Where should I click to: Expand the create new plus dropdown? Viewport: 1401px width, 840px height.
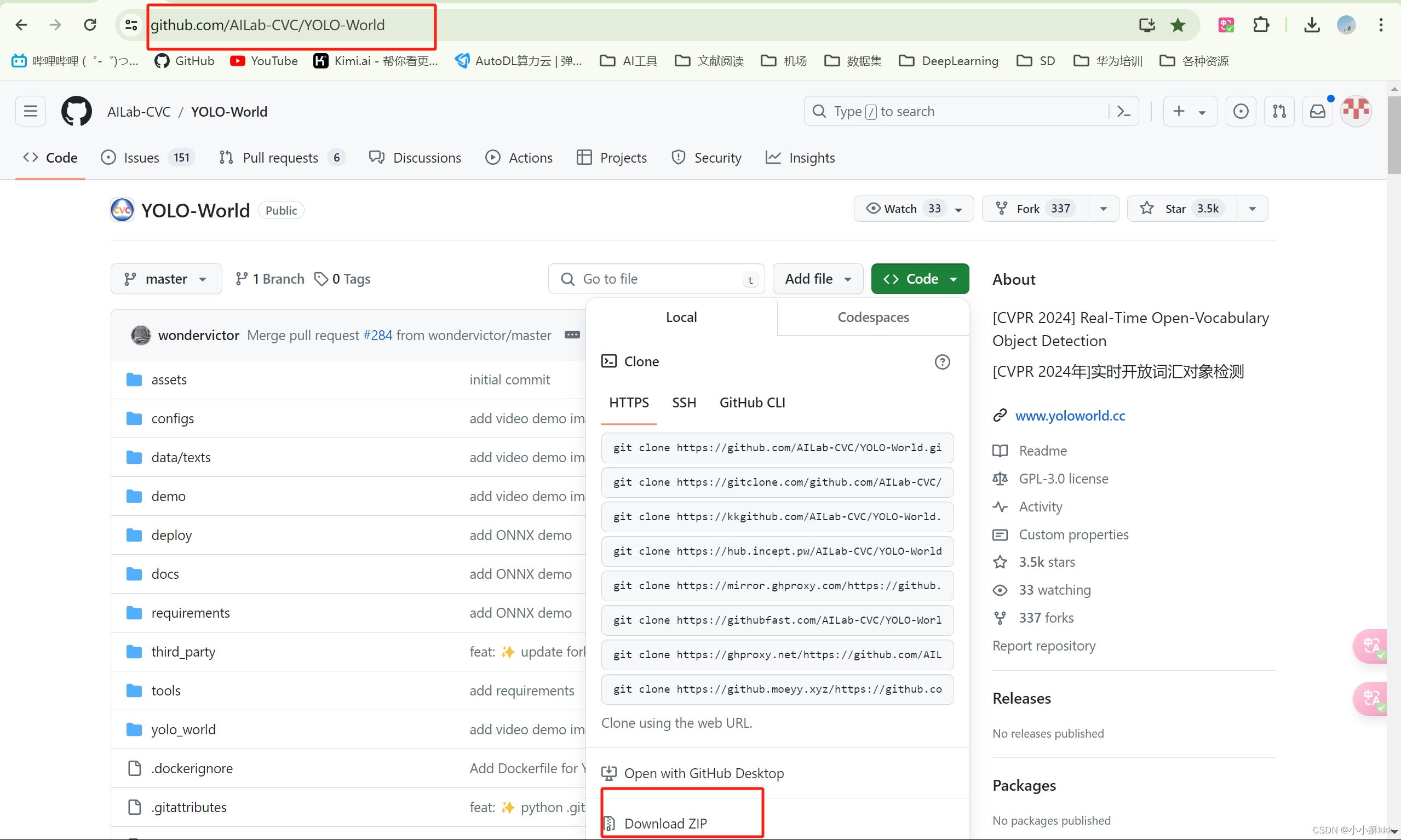coord(1190,111)
